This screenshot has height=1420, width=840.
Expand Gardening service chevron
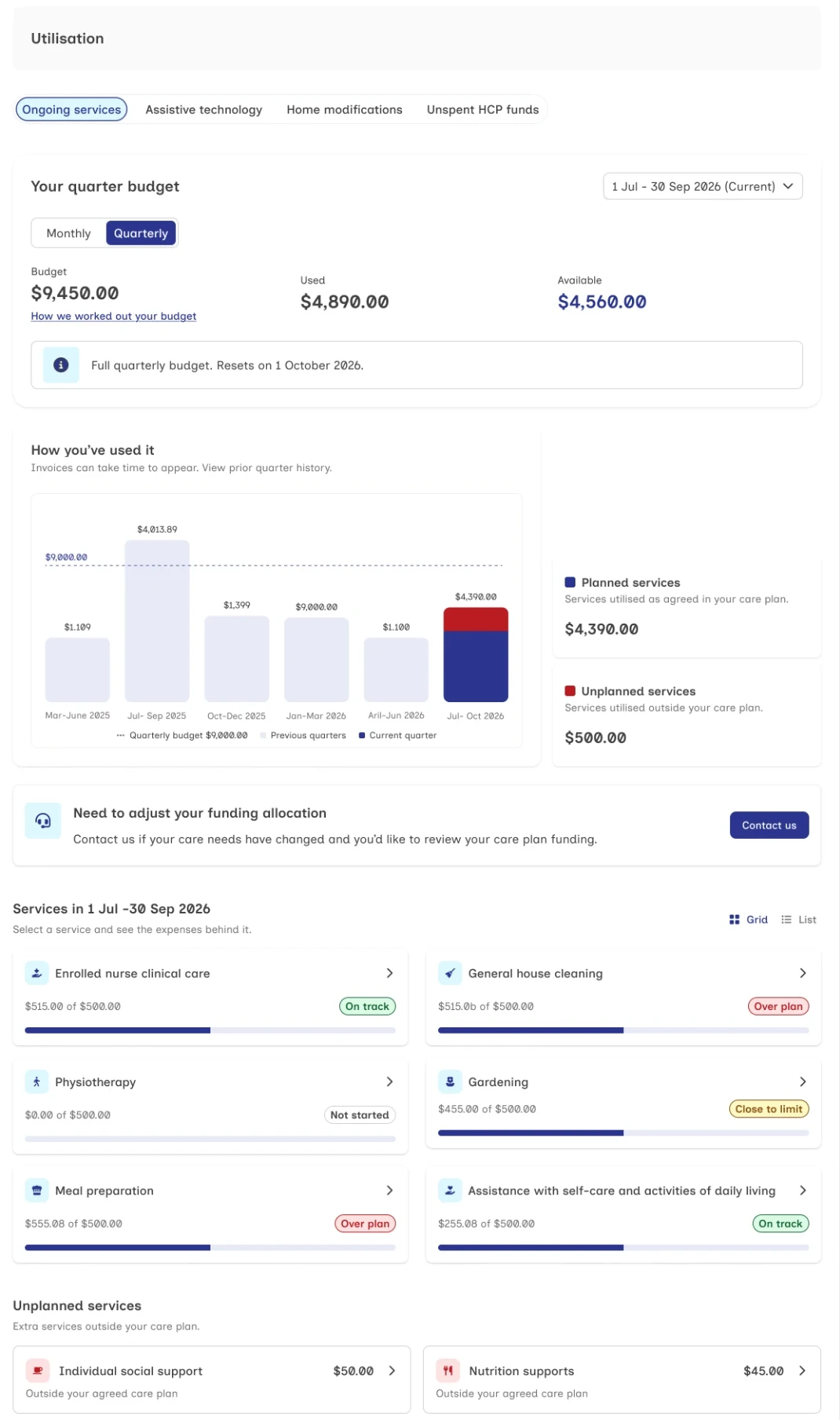(802, 1081)
